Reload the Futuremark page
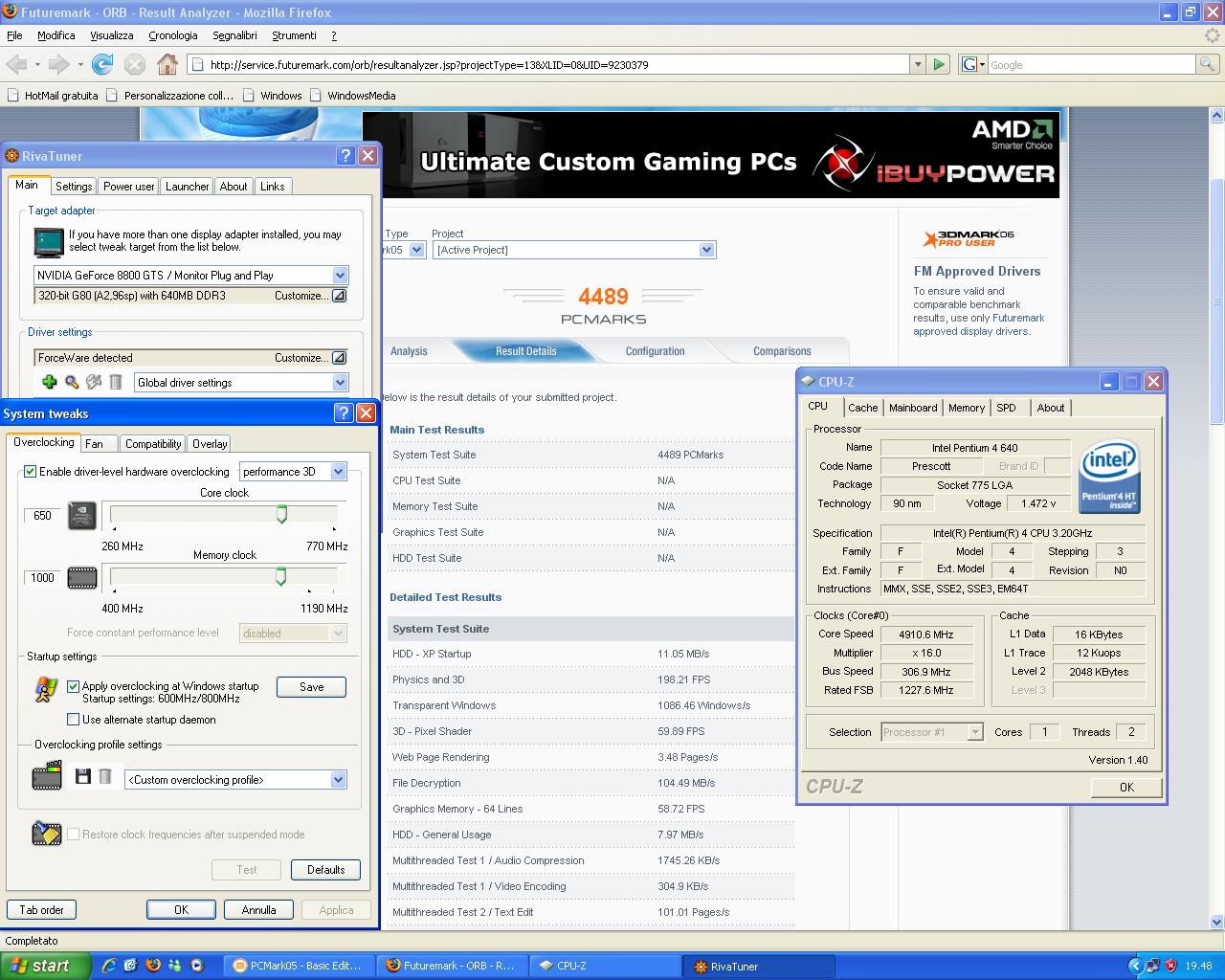 coord(102,64)
